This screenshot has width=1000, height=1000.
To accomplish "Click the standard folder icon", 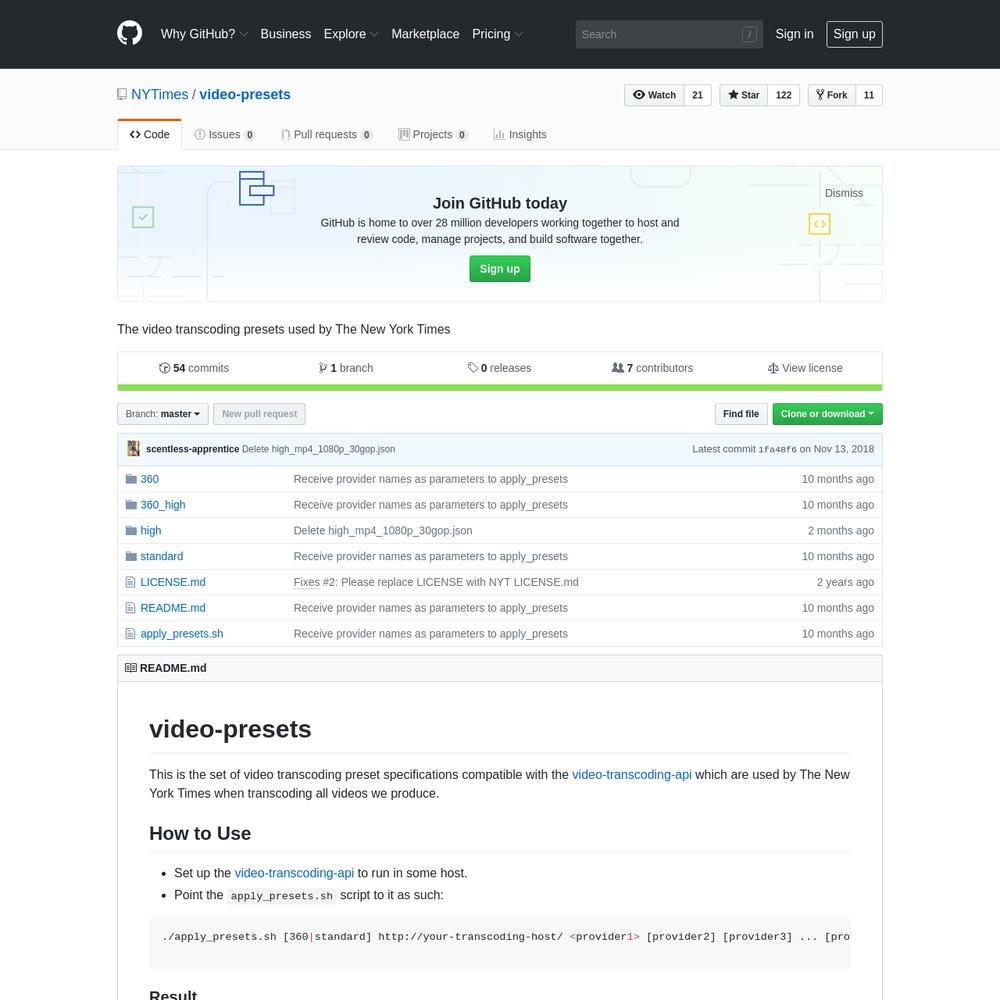I will click(x=131, y=556).
